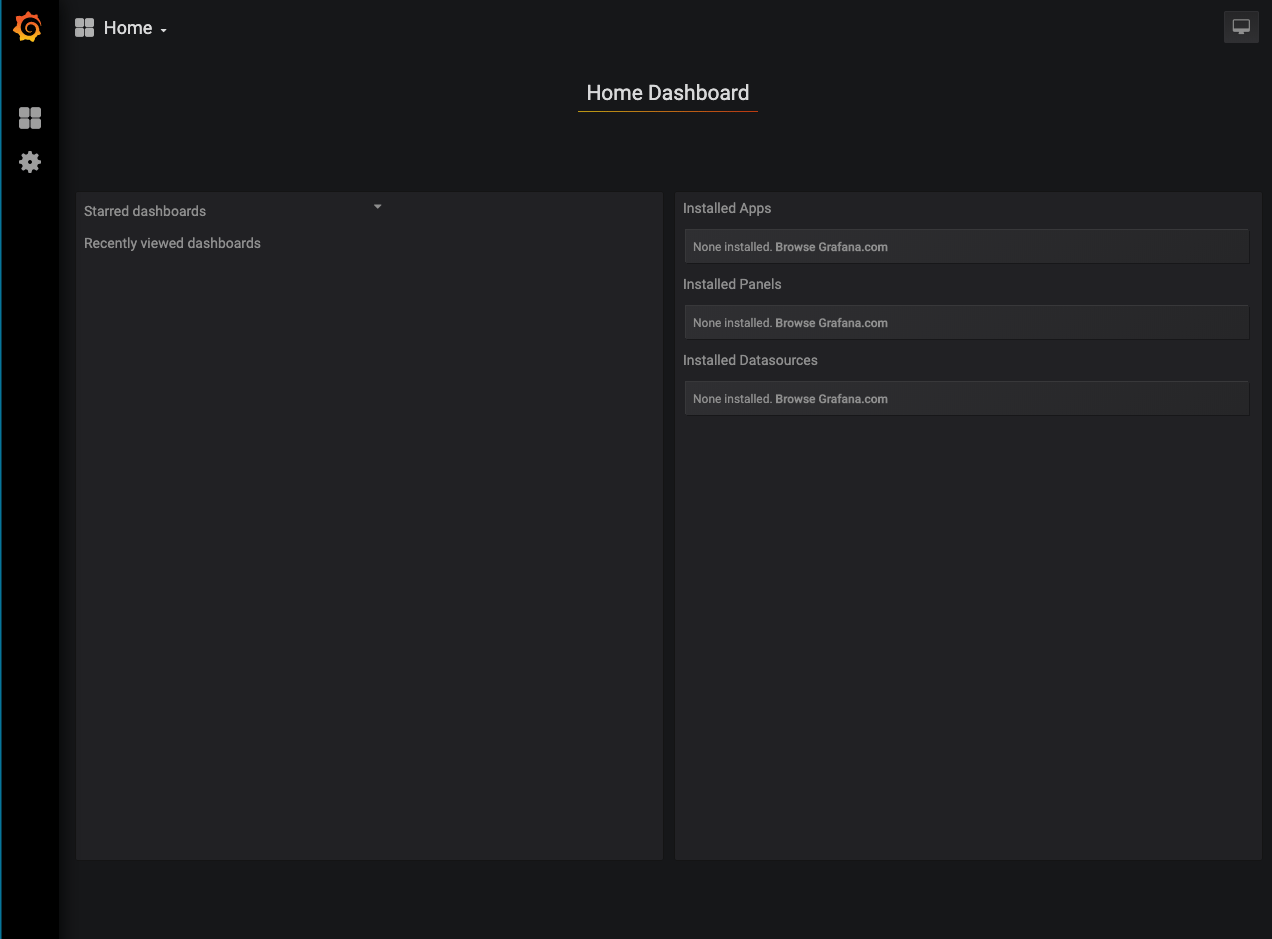Click the Installed Panels heading
Viewport: 1272px width, 939px height.
732,284
